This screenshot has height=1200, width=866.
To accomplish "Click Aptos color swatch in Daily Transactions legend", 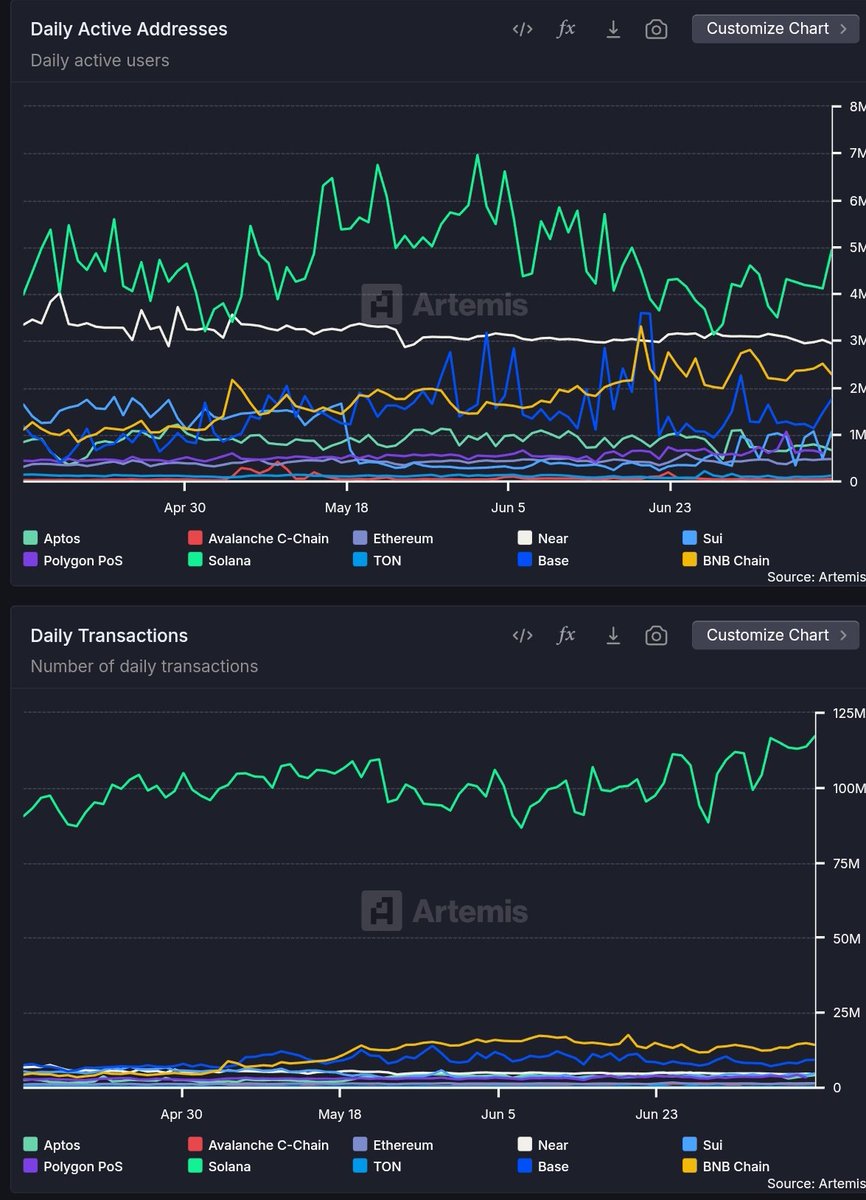I will click(x=29, y=1145).
